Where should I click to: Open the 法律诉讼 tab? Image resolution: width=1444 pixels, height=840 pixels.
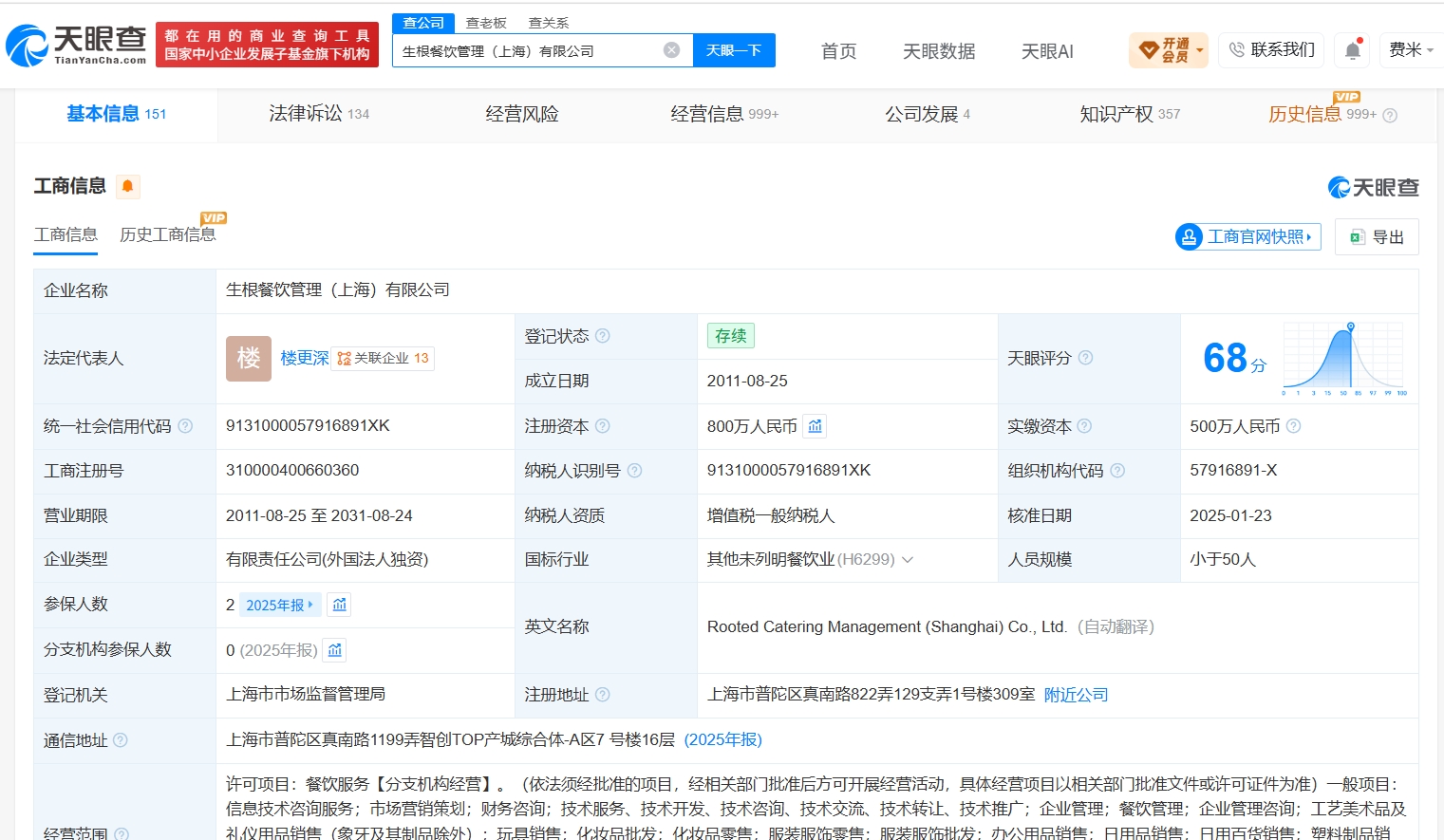tap(319, 114)
